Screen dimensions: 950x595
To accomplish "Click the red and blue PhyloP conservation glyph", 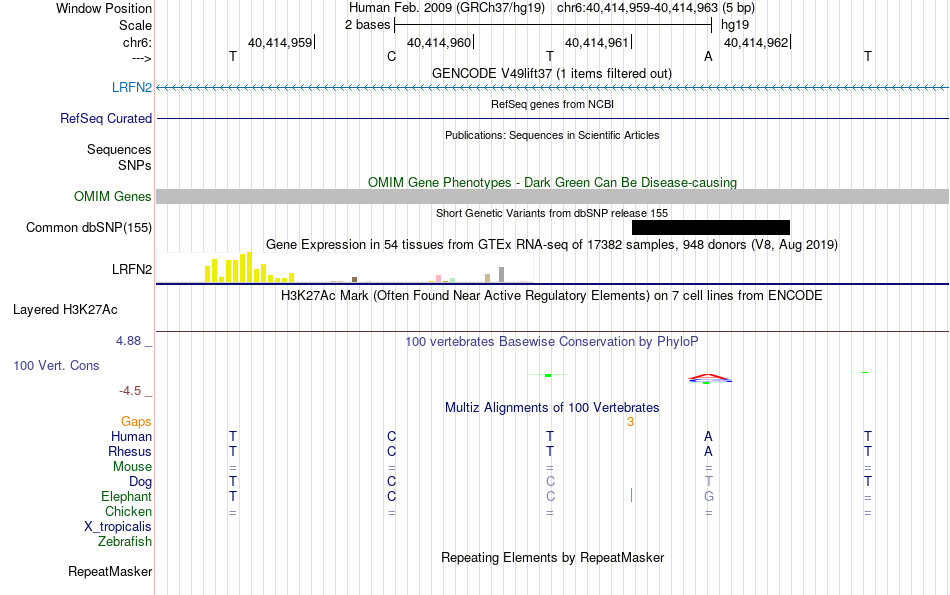I will click(x=709, y=379).
